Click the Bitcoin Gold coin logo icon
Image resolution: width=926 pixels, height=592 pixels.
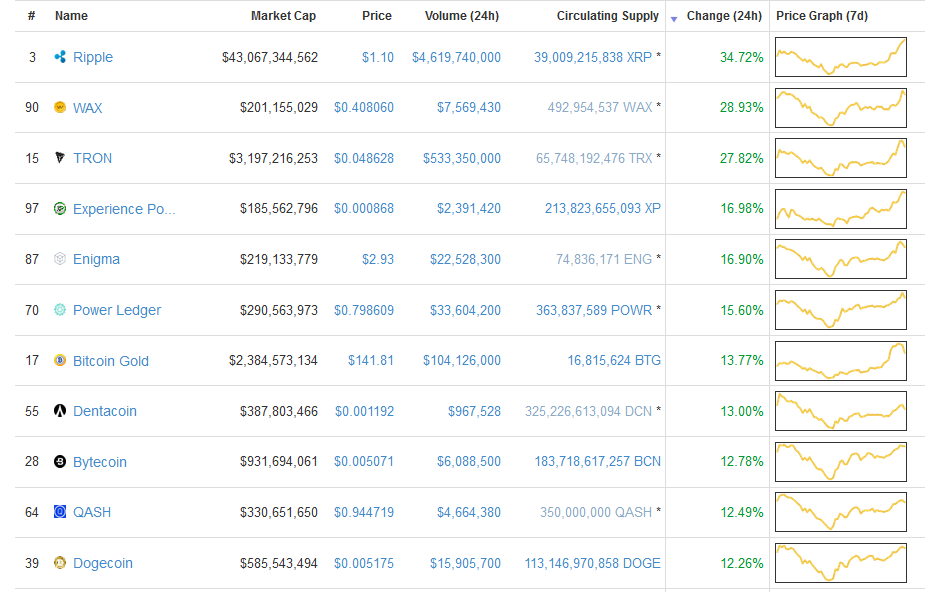[x=60, y=360]
